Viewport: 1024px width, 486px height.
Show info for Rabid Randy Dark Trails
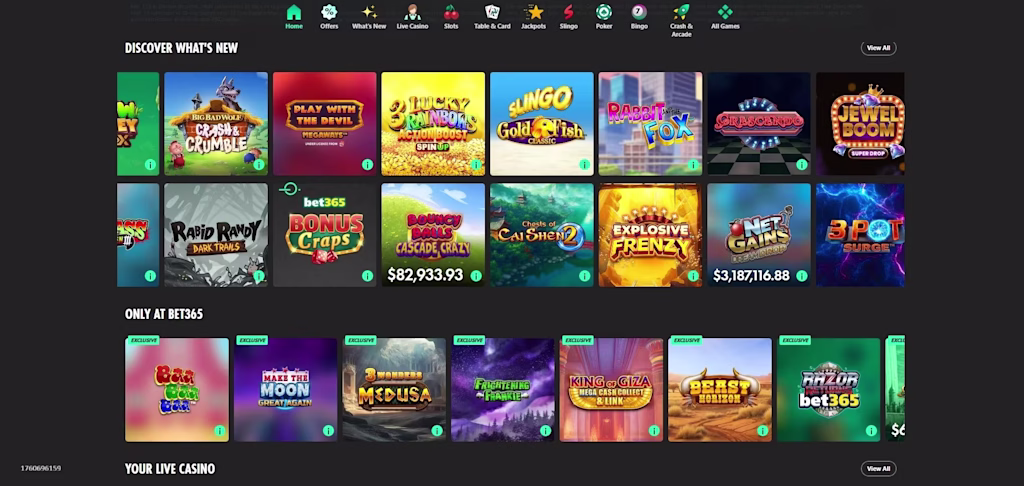(x=259, y=276)
